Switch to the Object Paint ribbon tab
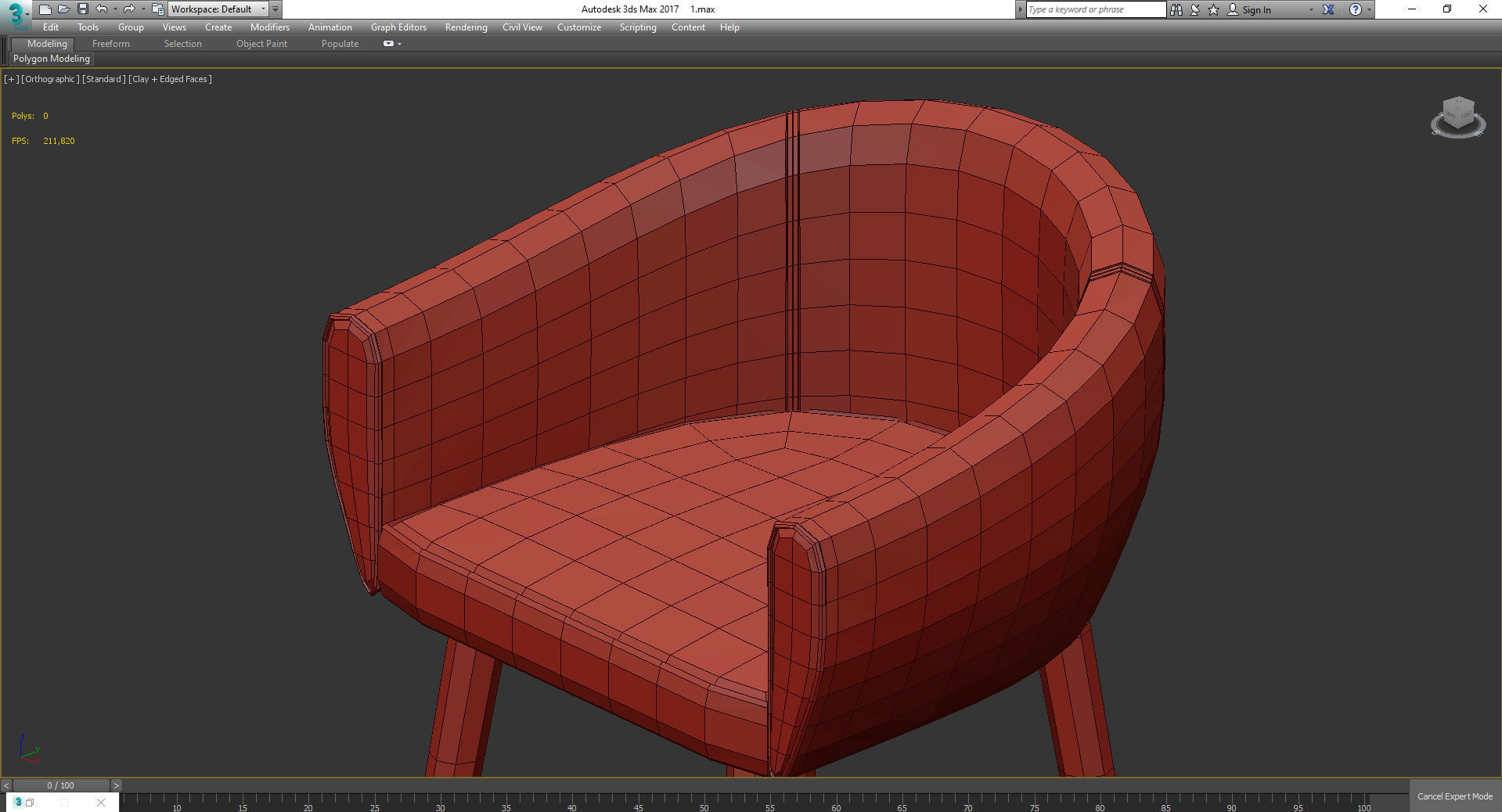1502x812 pixels. pos(261,44)
